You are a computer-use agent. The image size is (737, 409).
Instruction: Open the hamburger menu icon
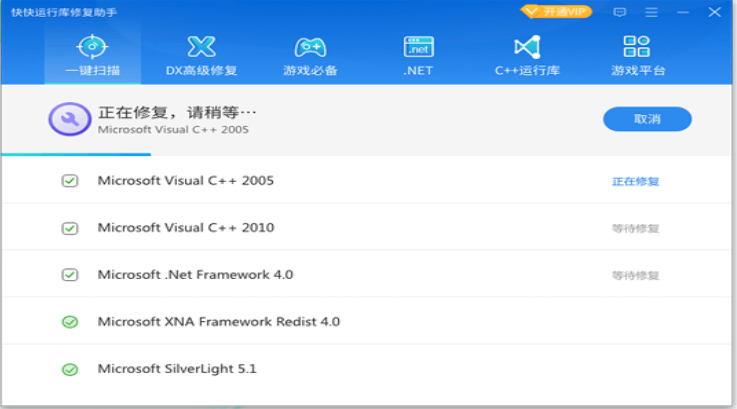[651, 12]
